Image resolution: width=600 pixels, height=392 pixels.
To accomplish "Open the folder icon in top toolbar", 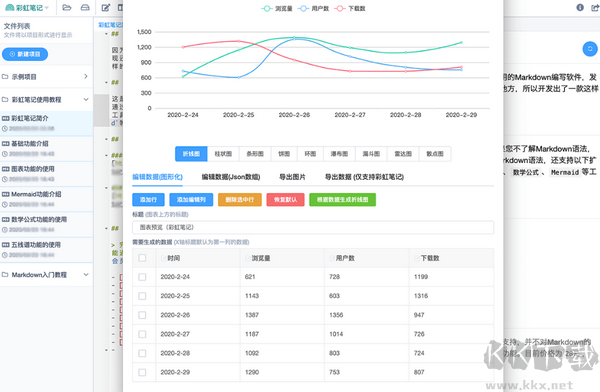I will (x=67, y=7).
